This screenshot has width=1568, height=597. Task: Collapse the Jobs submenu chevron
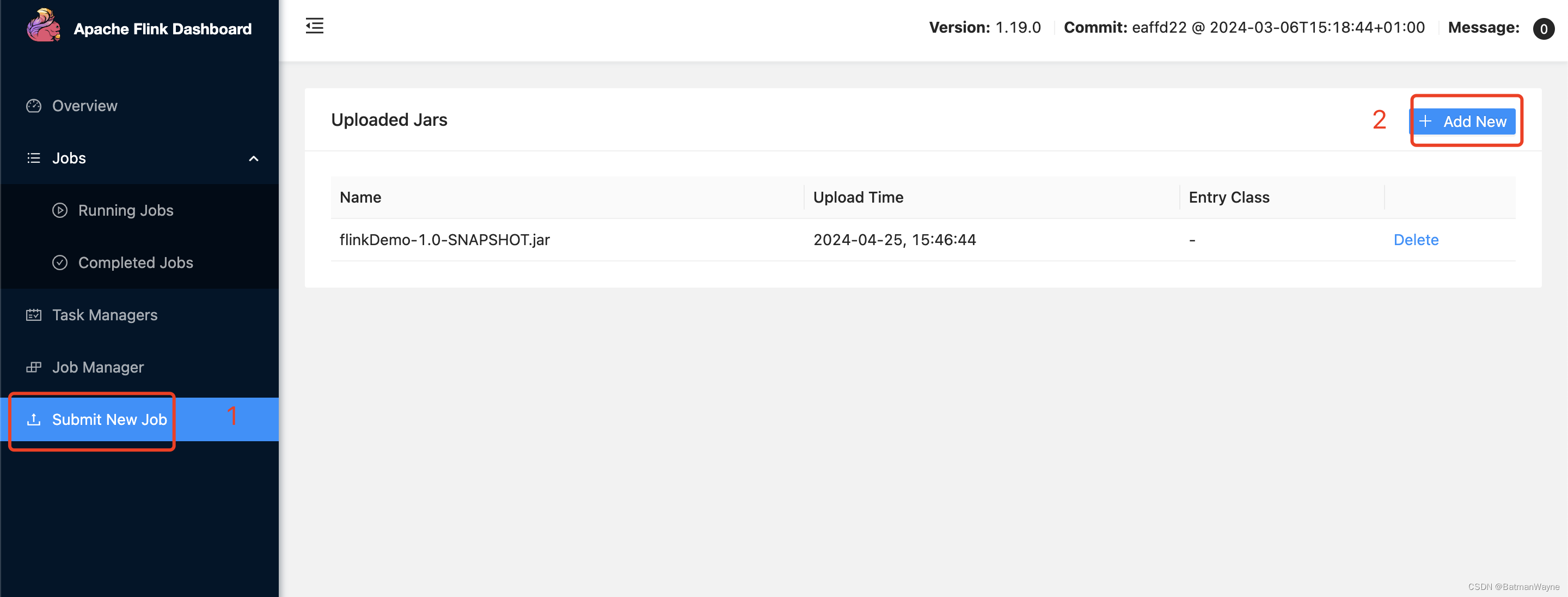[254, 159]
